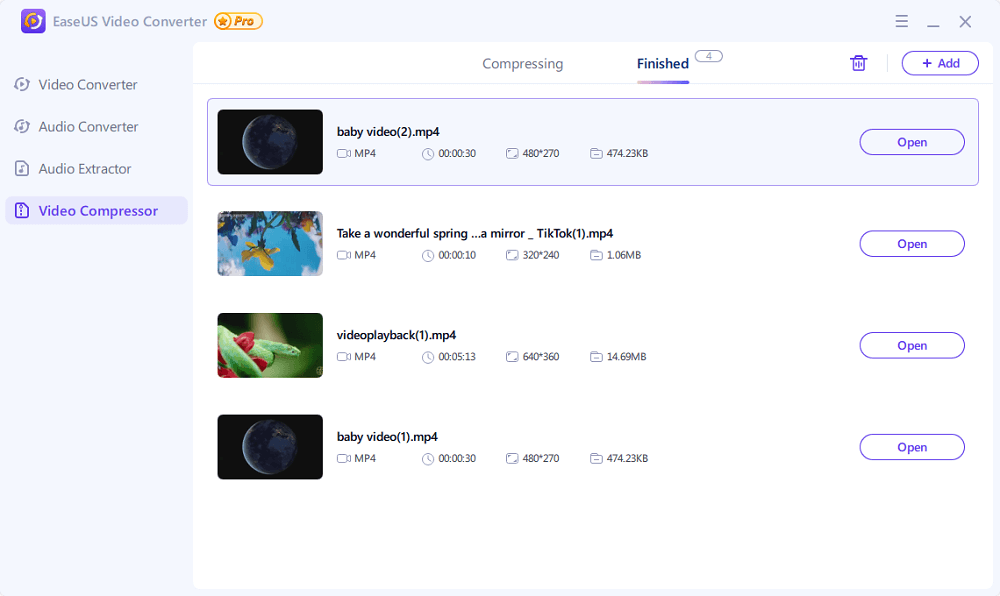Image resolution: width=1000 pixels, height=596 pixels.
Task: Open the hamburger menu icon
Action: 901,21
